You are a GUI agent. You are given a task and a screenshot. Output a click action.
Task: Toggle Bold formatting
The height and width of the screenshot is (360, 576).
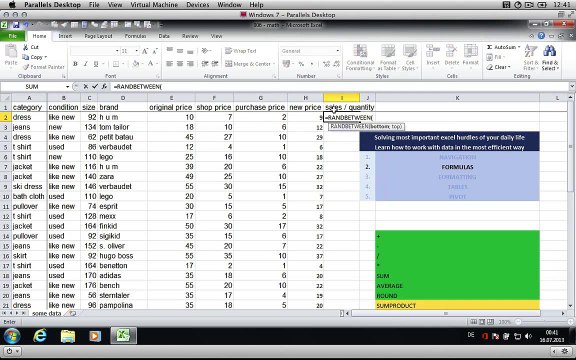pyautogui.click(x=75, y=64)
